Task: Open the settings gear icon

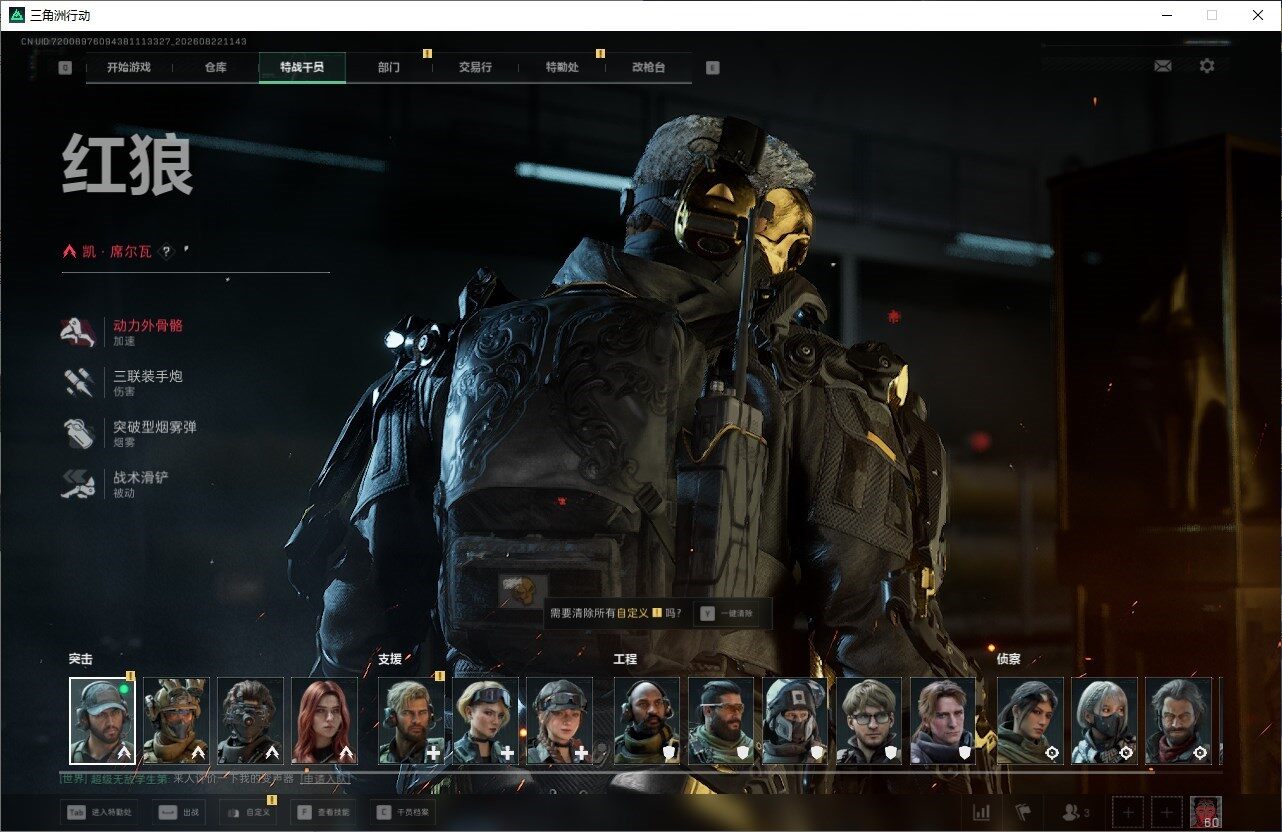Action: [x=1207, y=66]
